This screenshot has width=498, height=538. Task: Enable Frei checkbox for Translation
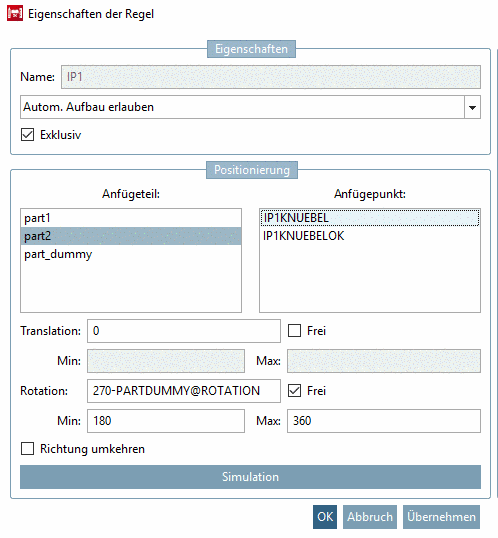294,331
